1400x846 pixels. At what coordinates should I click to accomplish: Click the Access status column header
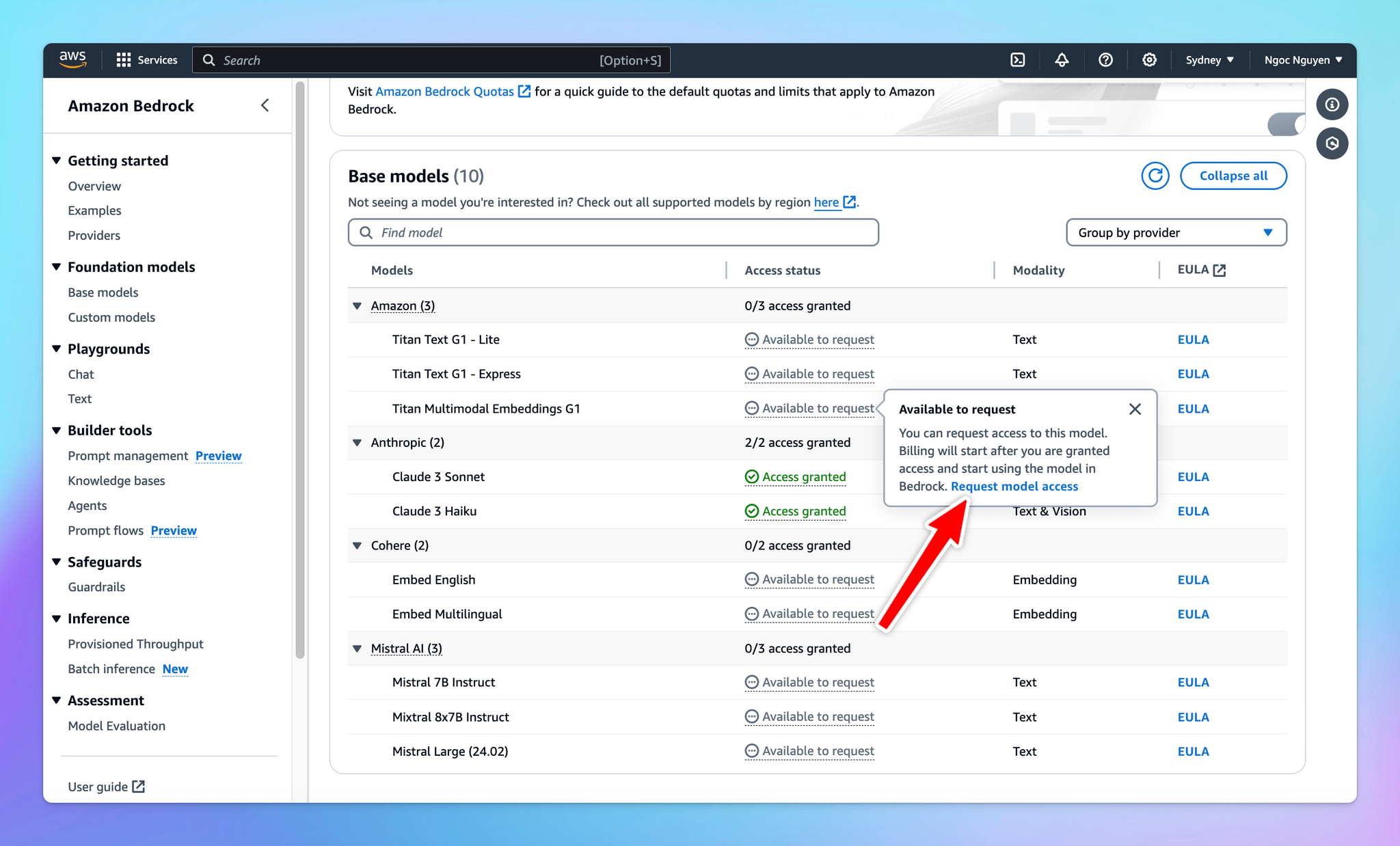click(x=782, y=270)
